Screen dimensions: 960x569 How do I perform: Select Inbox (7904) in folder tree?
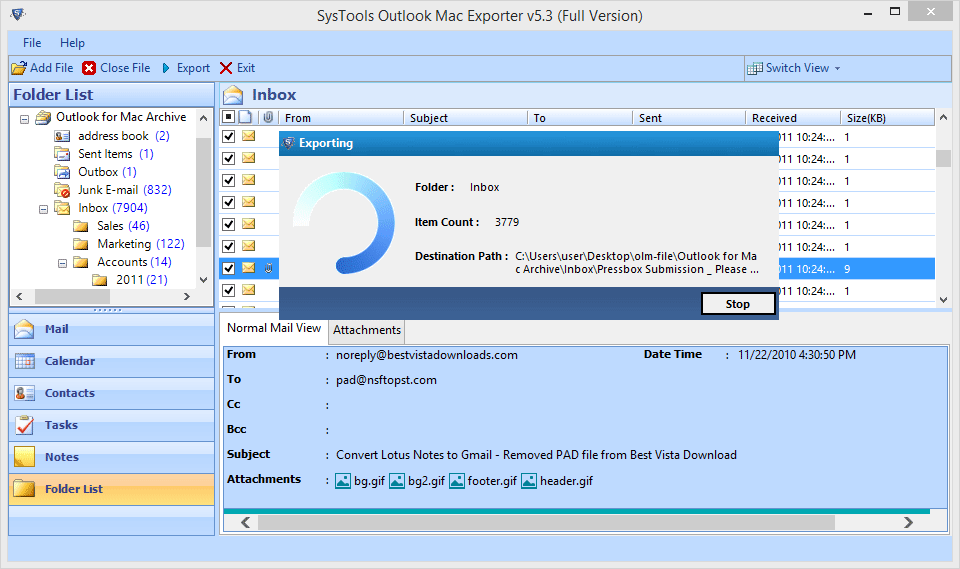113,208
